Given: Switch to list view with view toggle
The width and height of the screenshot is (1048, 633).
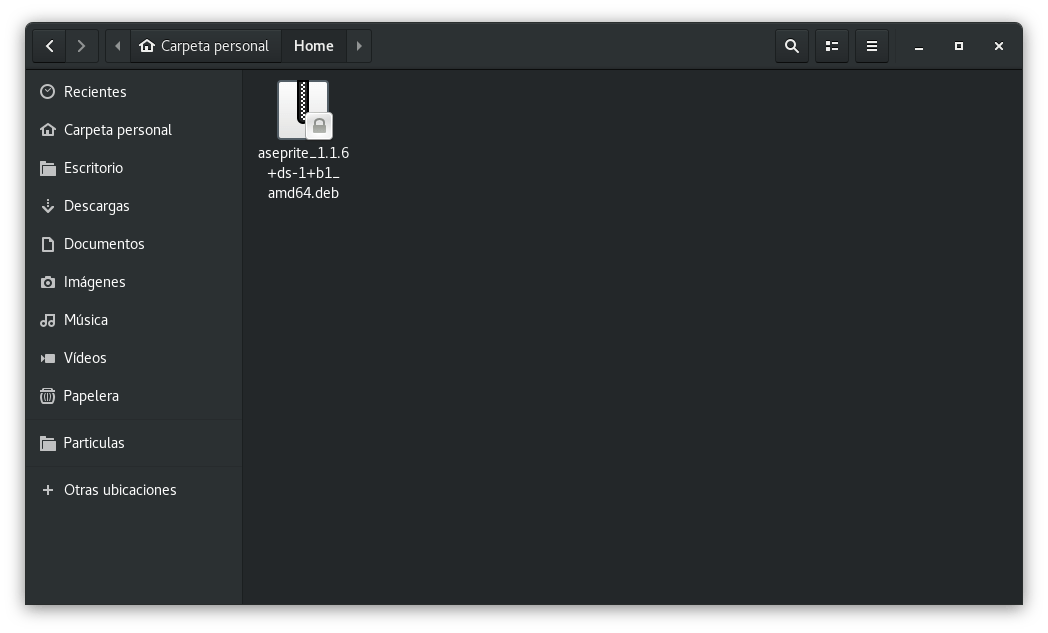Looking at the screenshot, I should (x=832, y=46).
